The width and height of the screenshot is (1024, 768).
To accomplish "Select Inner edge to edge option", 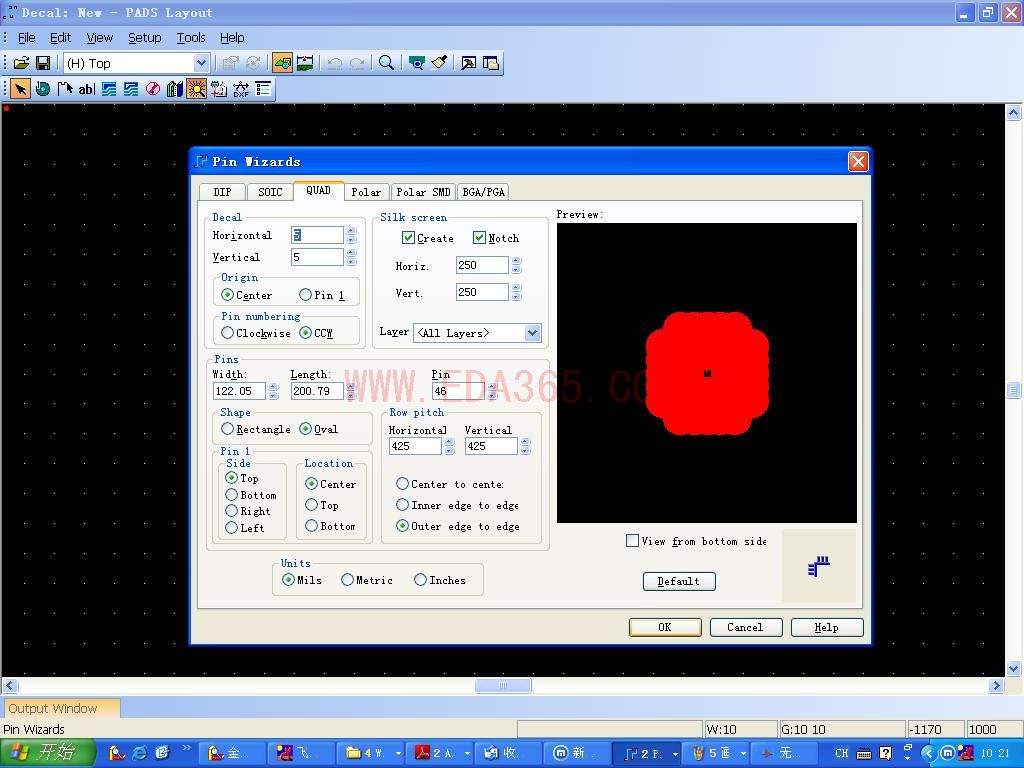I will pos(402,504).
